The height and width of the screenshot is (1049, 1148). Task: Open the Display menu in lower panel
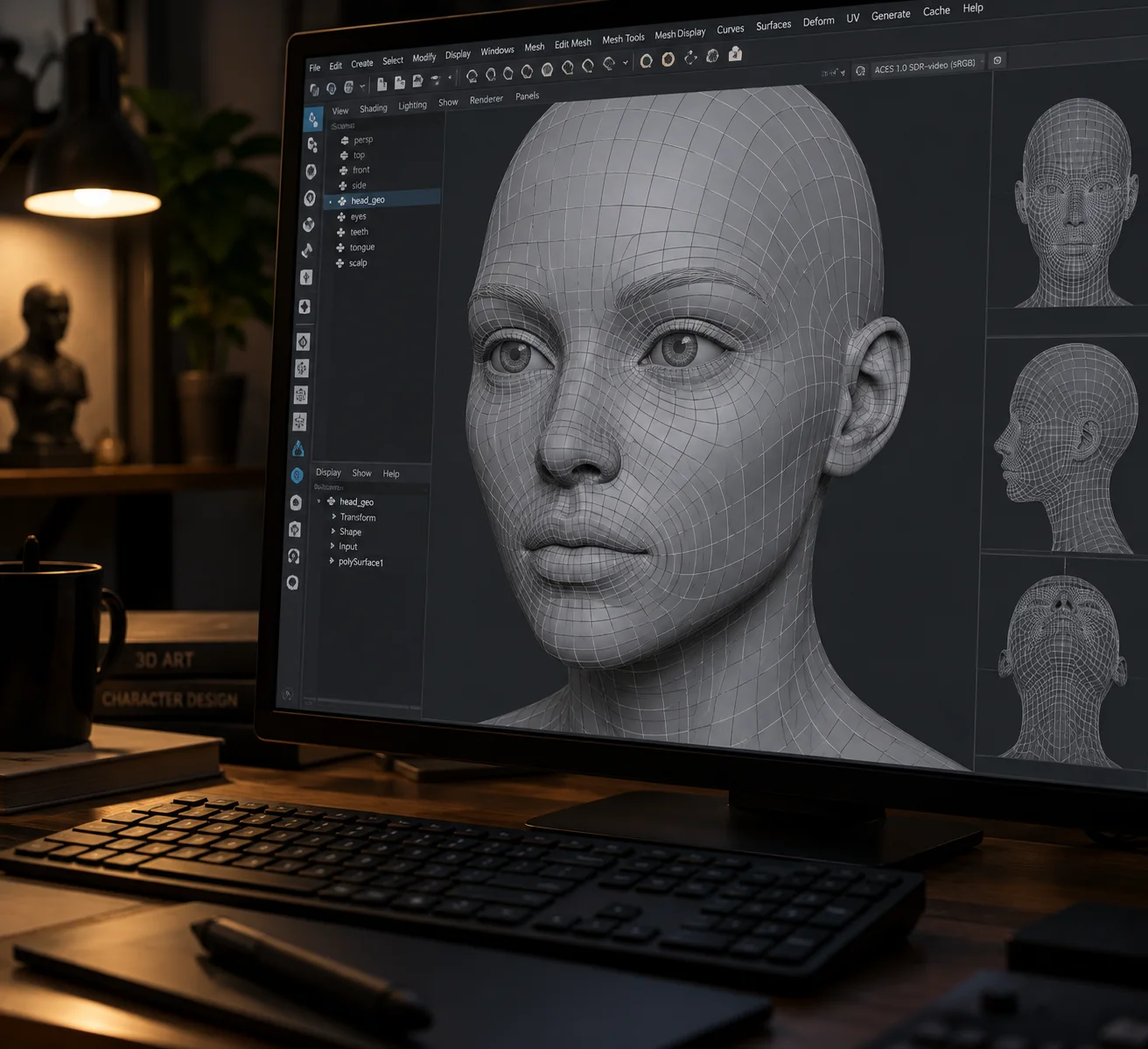[328, 472]
